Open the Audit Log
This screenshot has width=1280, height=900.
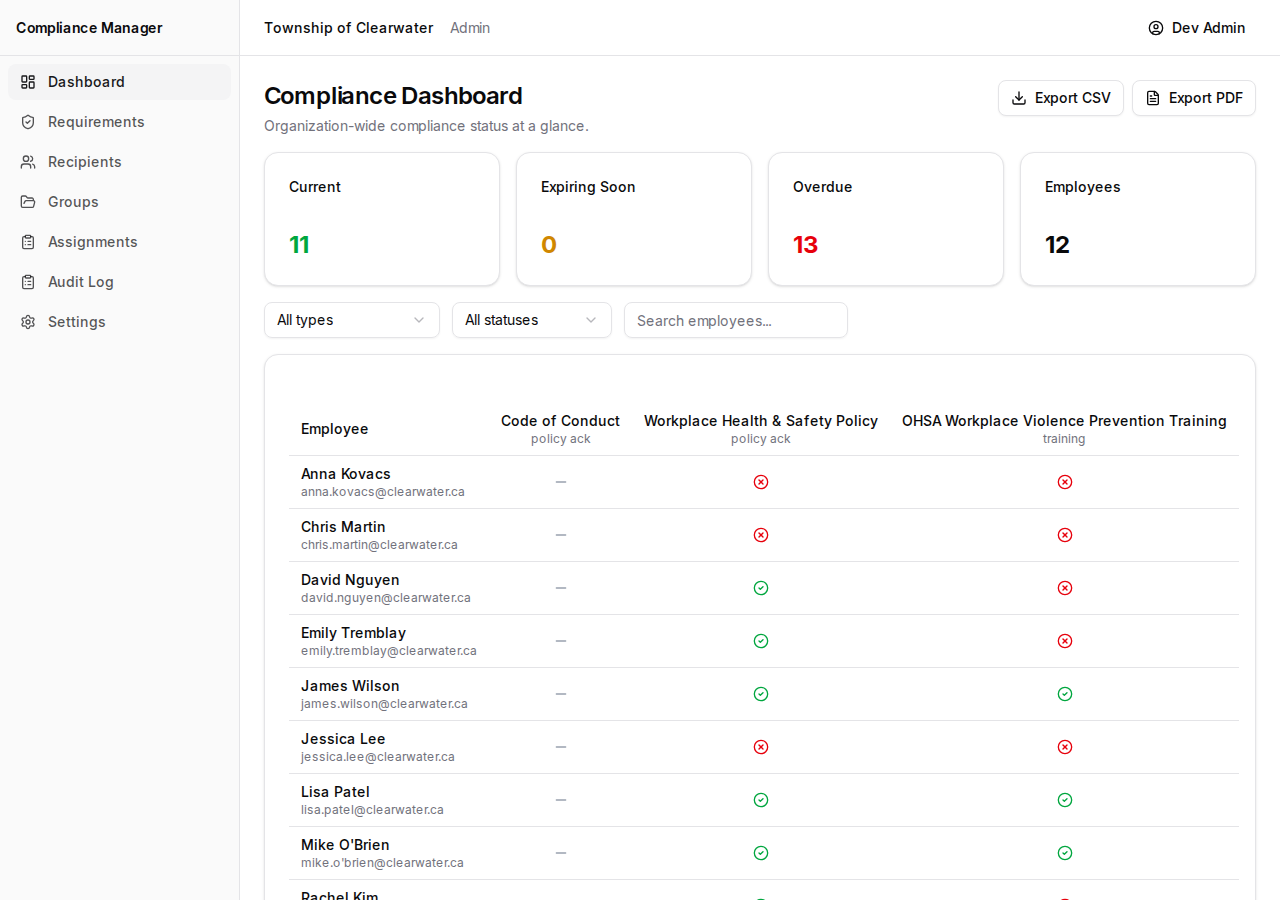point(119,282)
